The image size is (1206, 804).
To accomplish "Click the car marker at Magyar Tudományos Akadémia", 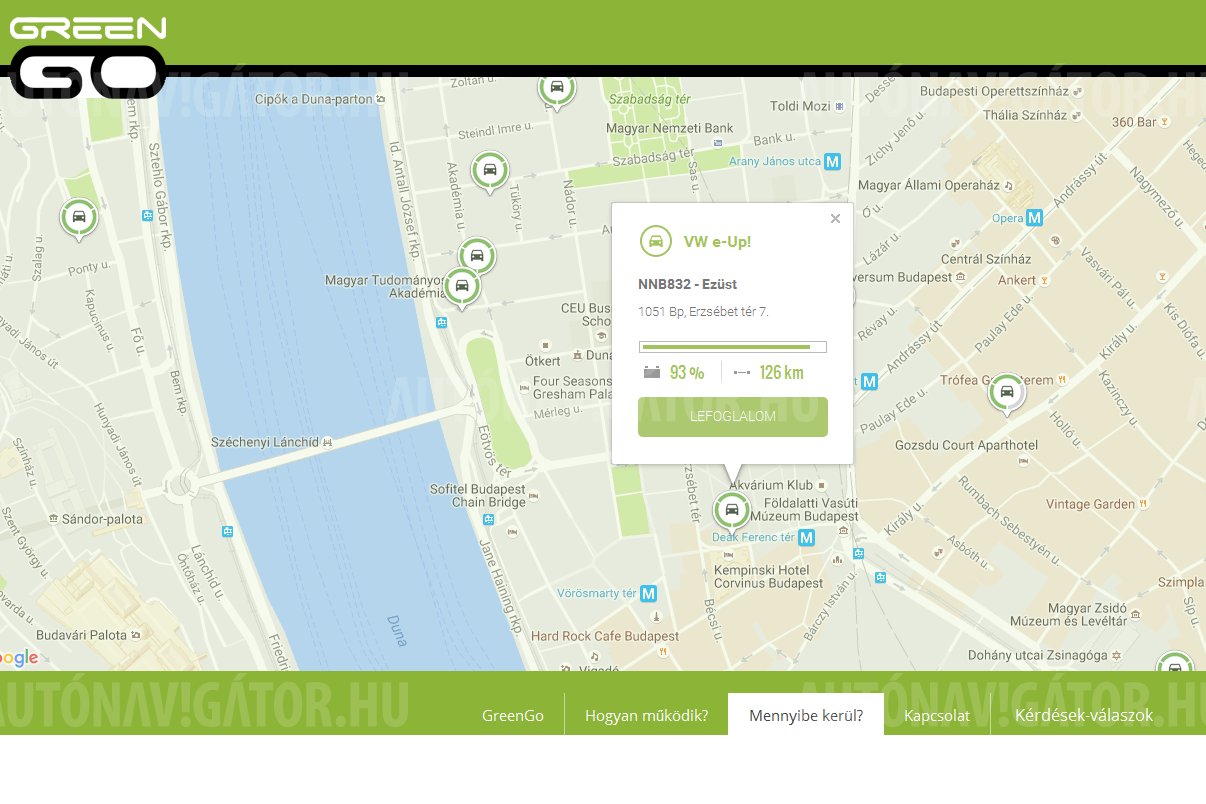I will [462, 287].
